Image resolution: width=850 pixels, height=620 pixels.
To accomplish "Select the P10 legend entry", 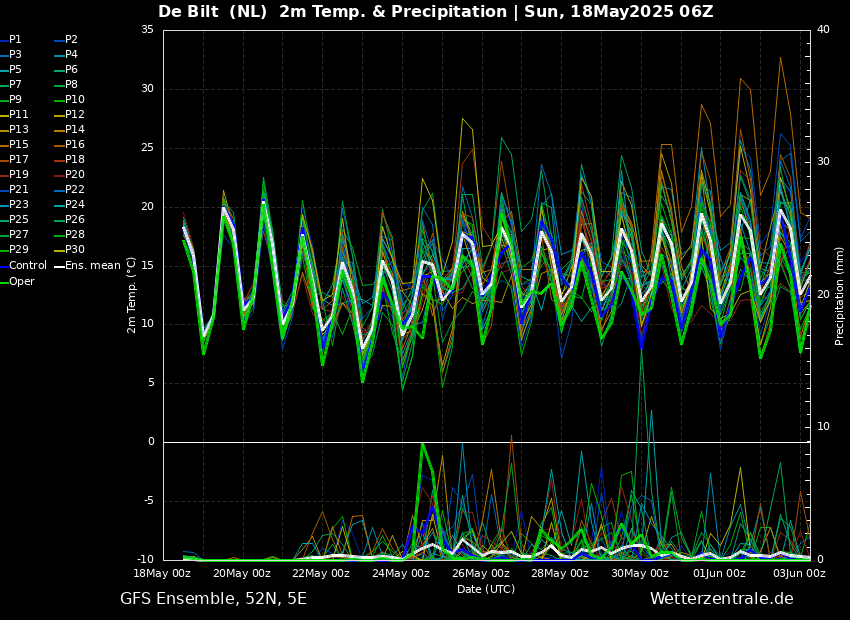I will click(69, 99).
